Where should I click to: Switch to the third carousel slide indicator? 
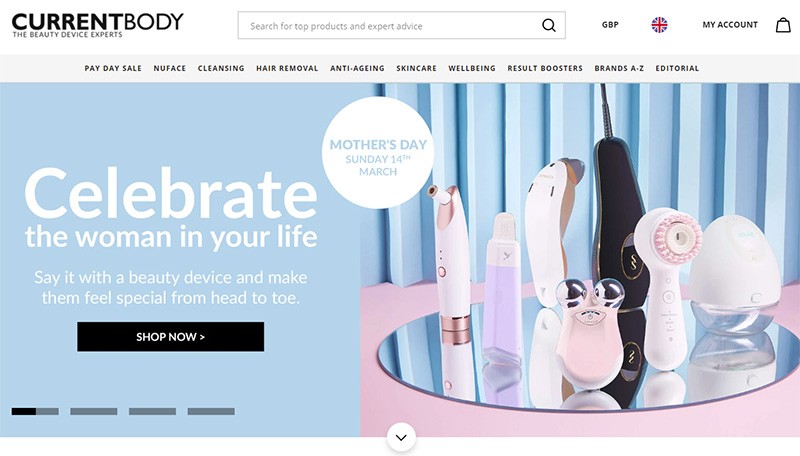click(153, 411)
